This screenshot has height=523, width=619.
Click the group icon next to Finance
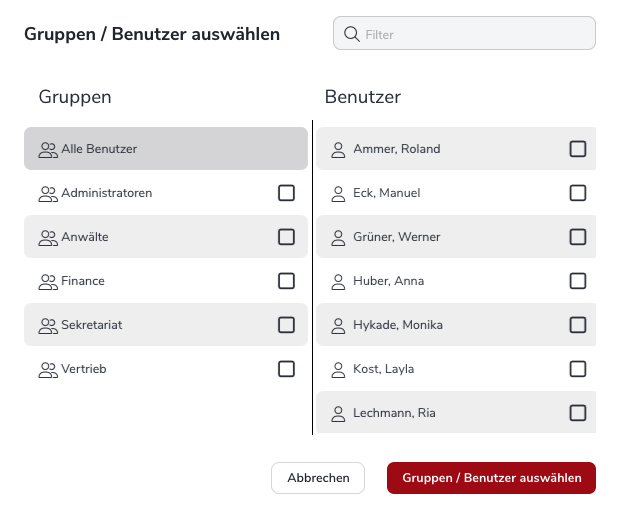(x=48, y=282)
